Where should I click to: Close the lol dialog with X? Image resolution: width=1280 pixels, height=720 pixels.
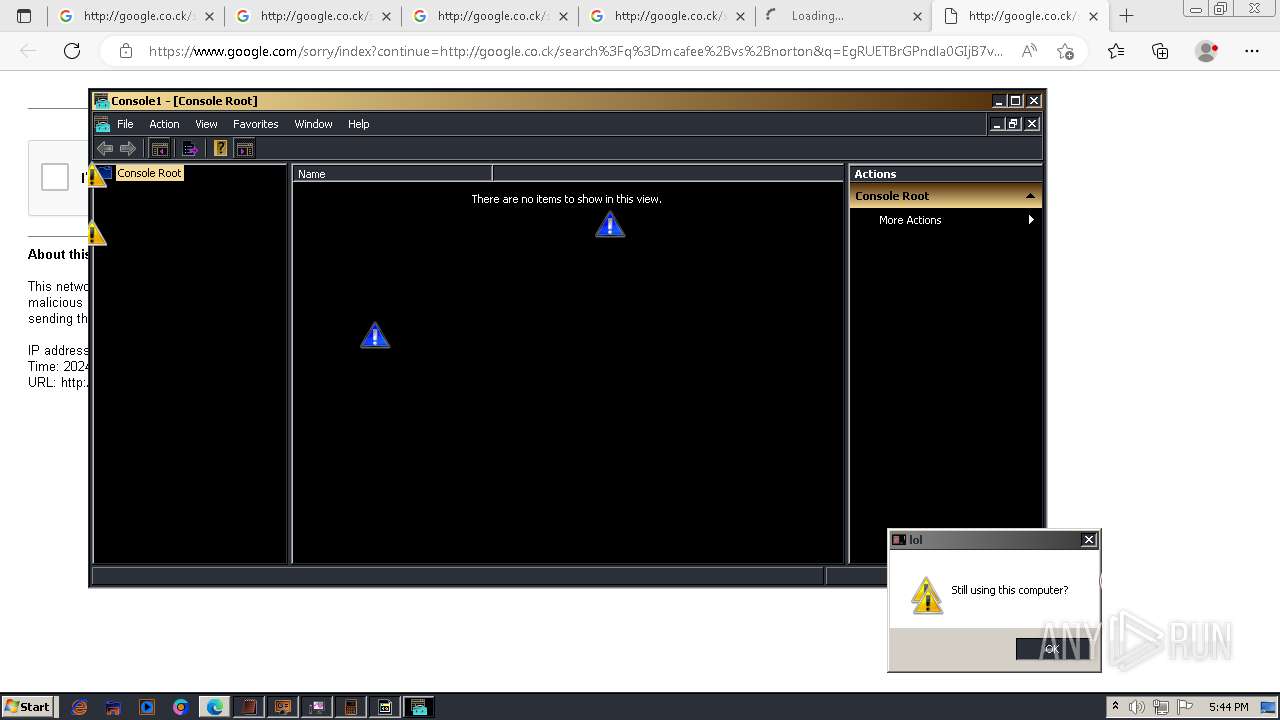1089,540
